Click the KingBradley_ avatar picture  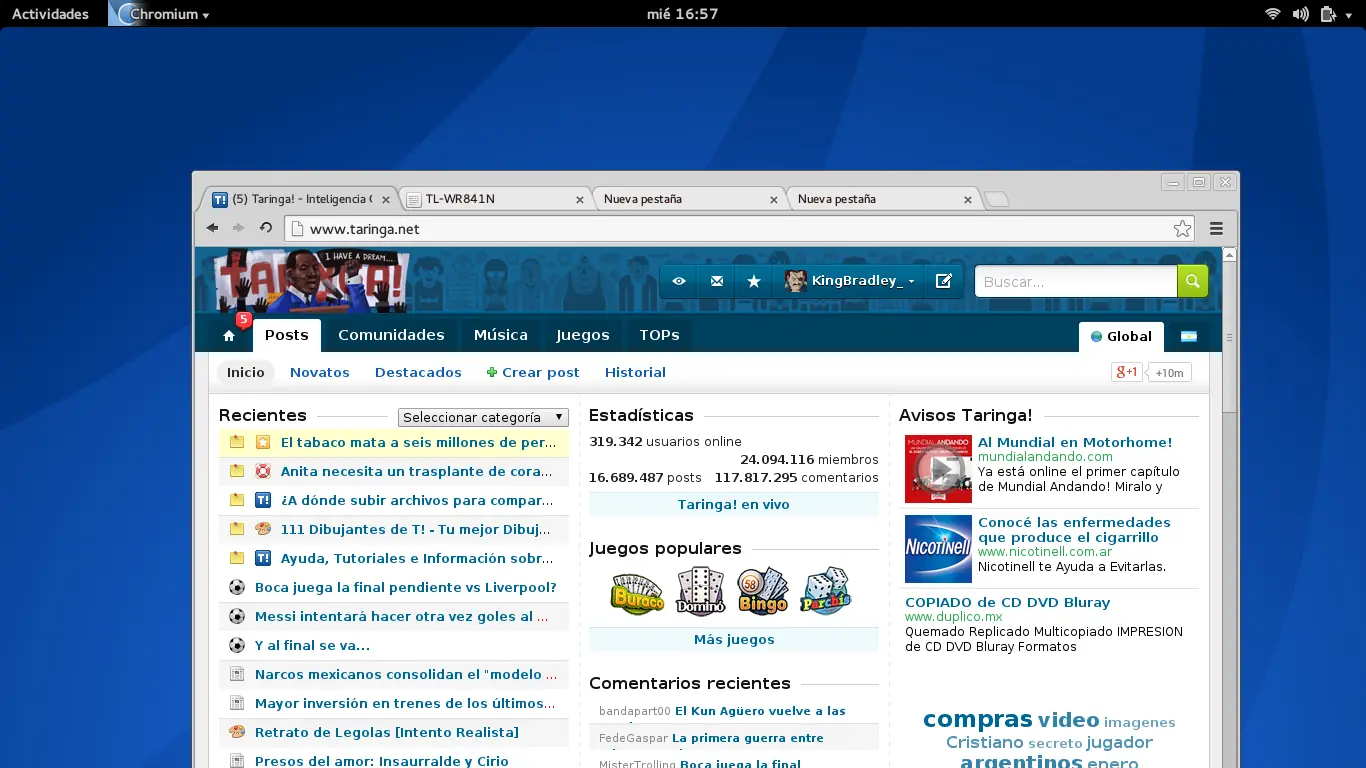coord(795,281)
